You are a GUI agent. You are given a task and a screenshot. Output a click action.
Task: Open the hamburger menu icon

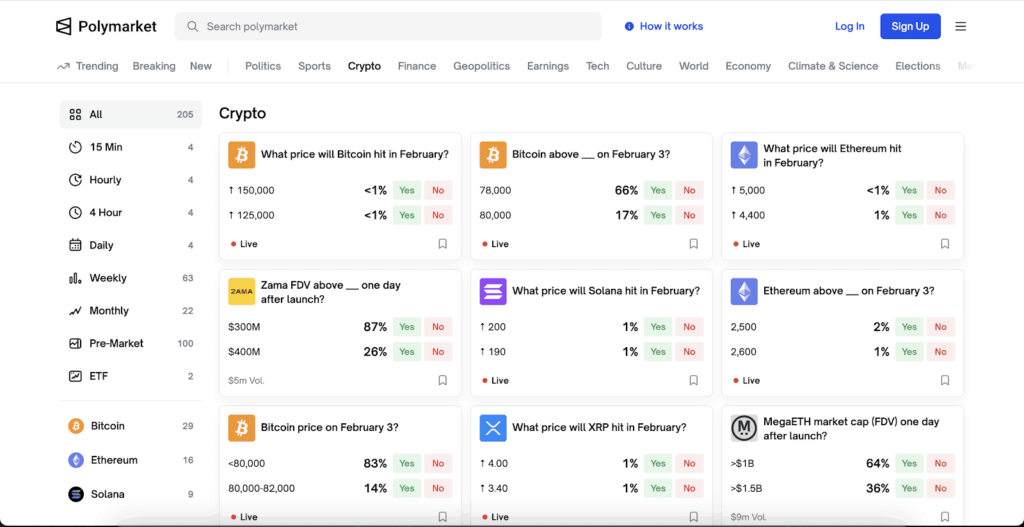pyautogui.click(x=960, y=27)
